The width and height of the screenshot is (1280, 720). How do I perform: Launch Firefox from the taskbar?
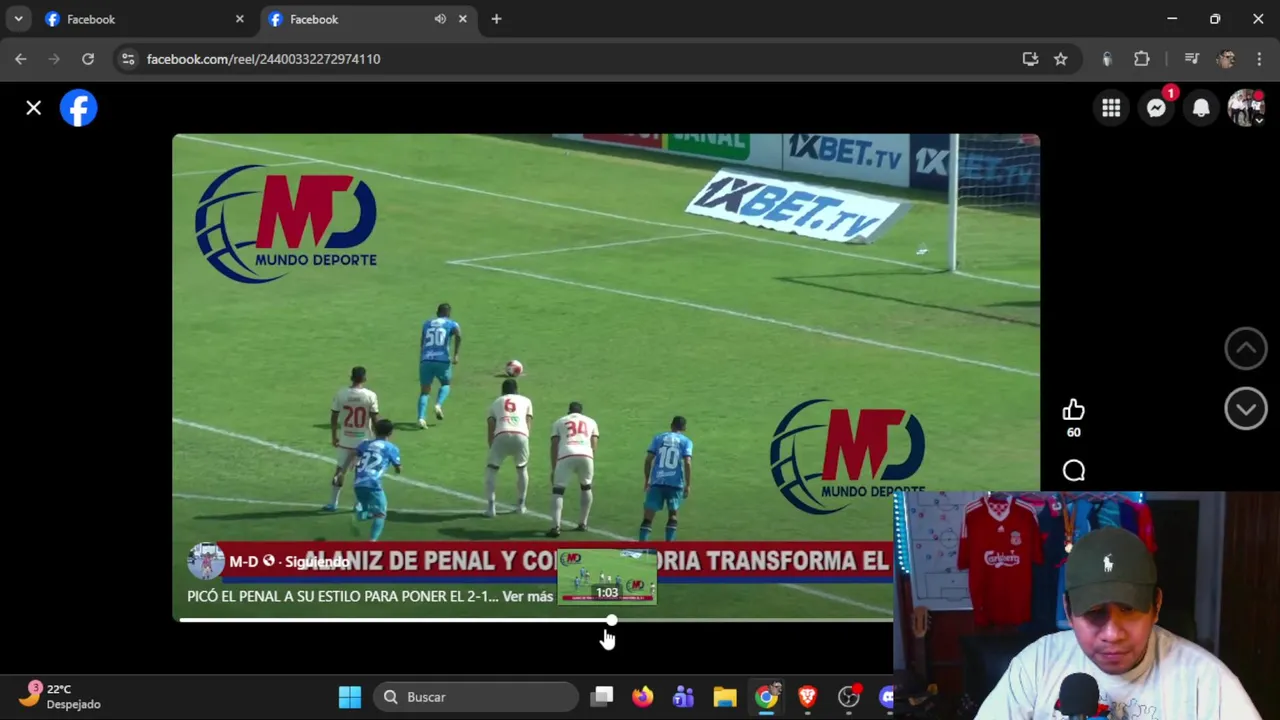coord(642,697)
